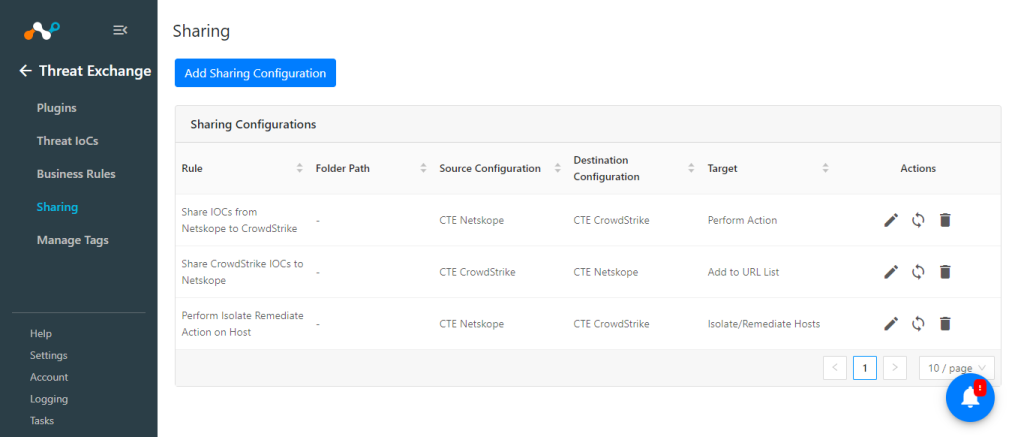
Task: Click 'CTE CrowdStrike' source in second row
Action: (x=477, y=272)
